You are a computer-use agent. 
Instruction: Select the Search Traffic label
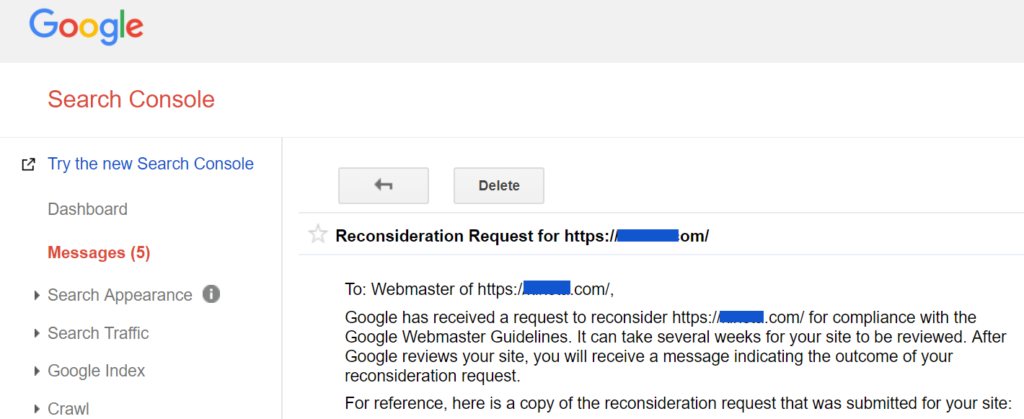(x=98, y=333)
